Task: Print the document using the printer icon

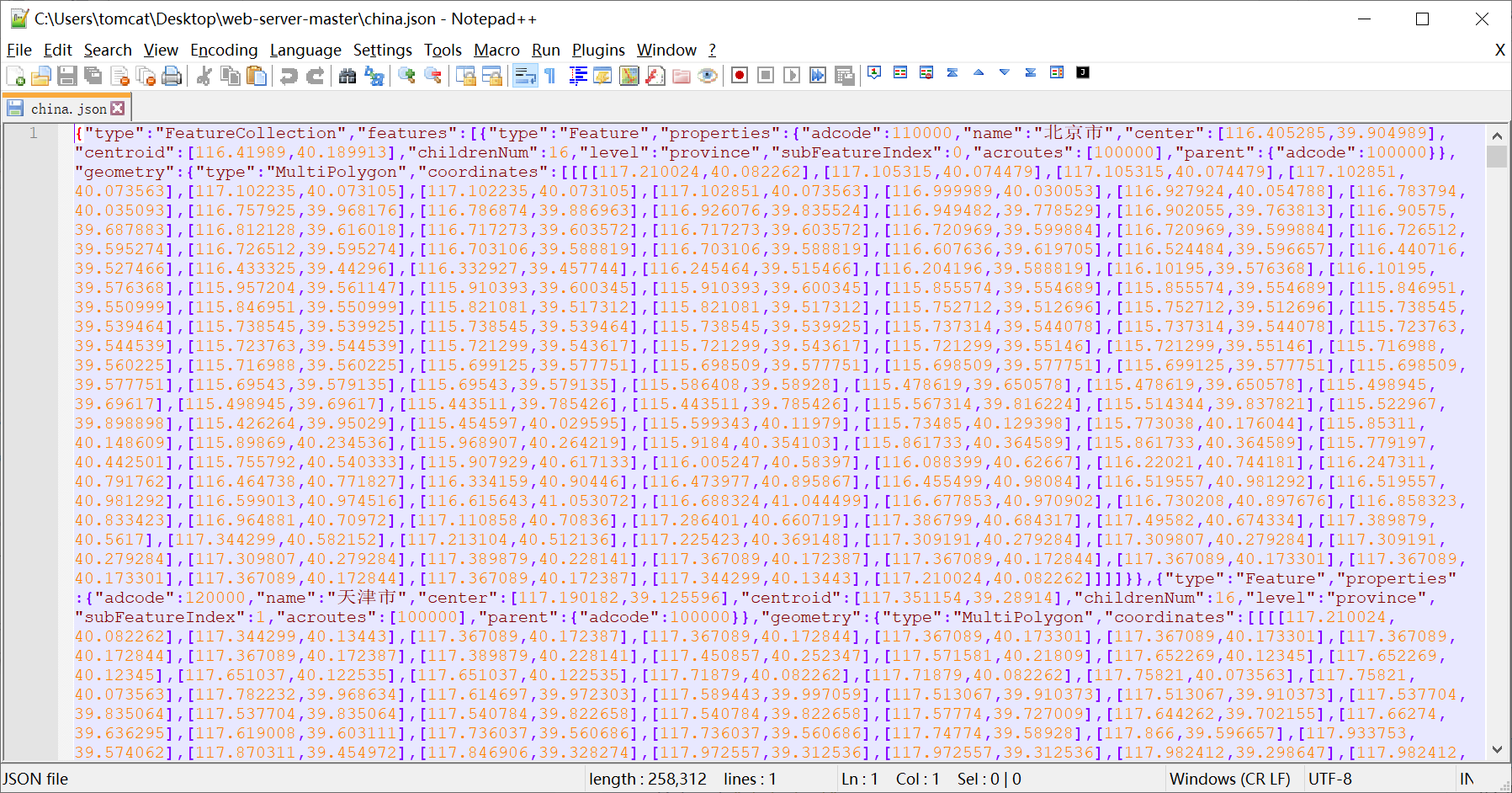Action: pyautogui.click(x=172, y=77)
